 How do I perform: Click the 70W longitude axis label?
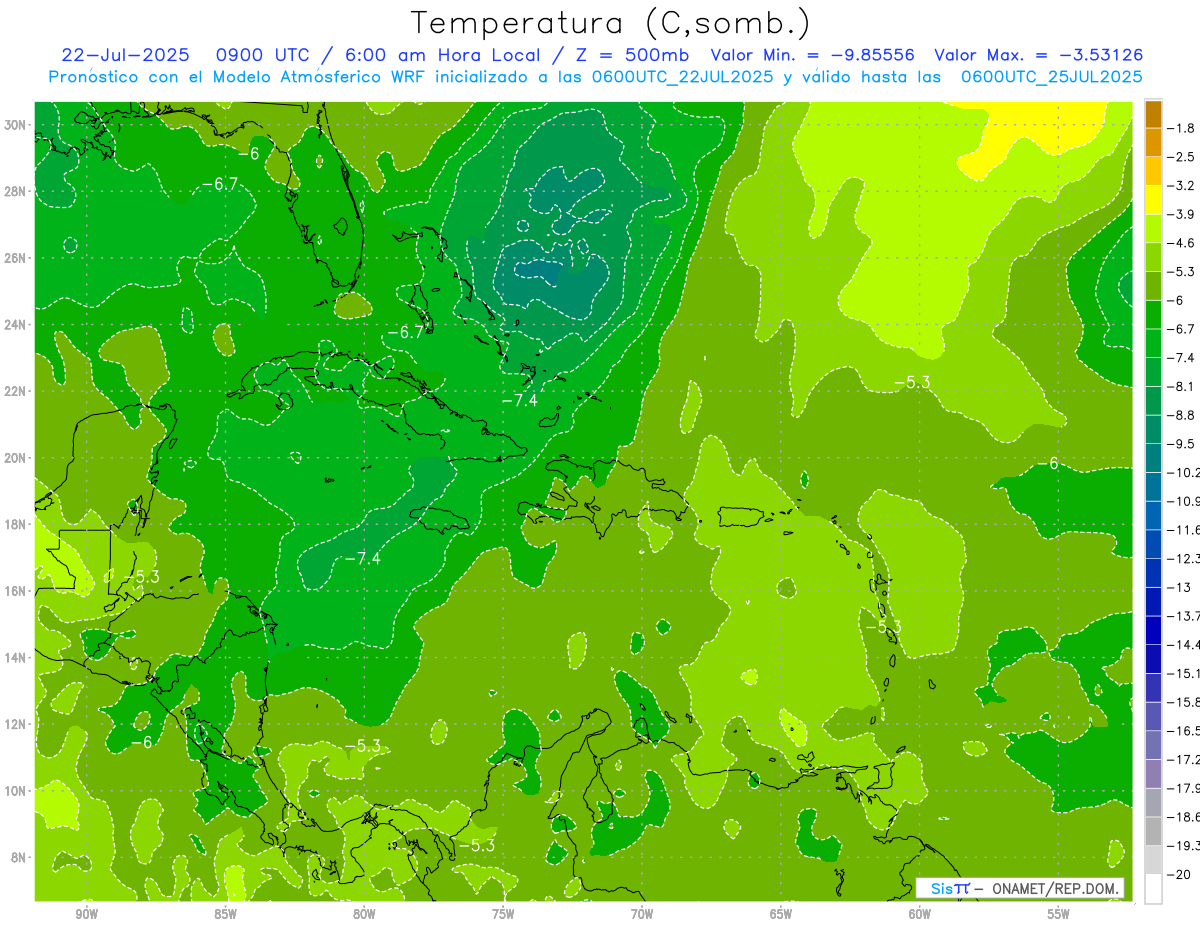coord(642,914)
